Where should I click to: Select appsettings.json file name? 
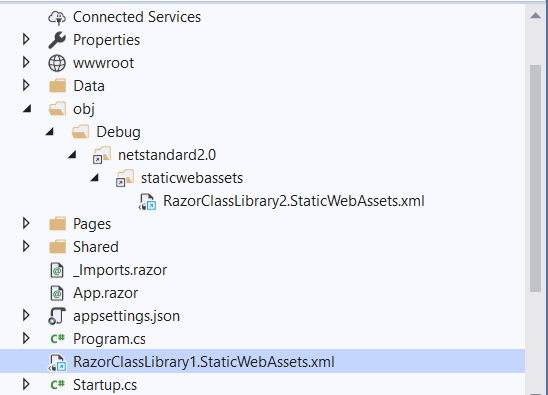coord(126,316)
